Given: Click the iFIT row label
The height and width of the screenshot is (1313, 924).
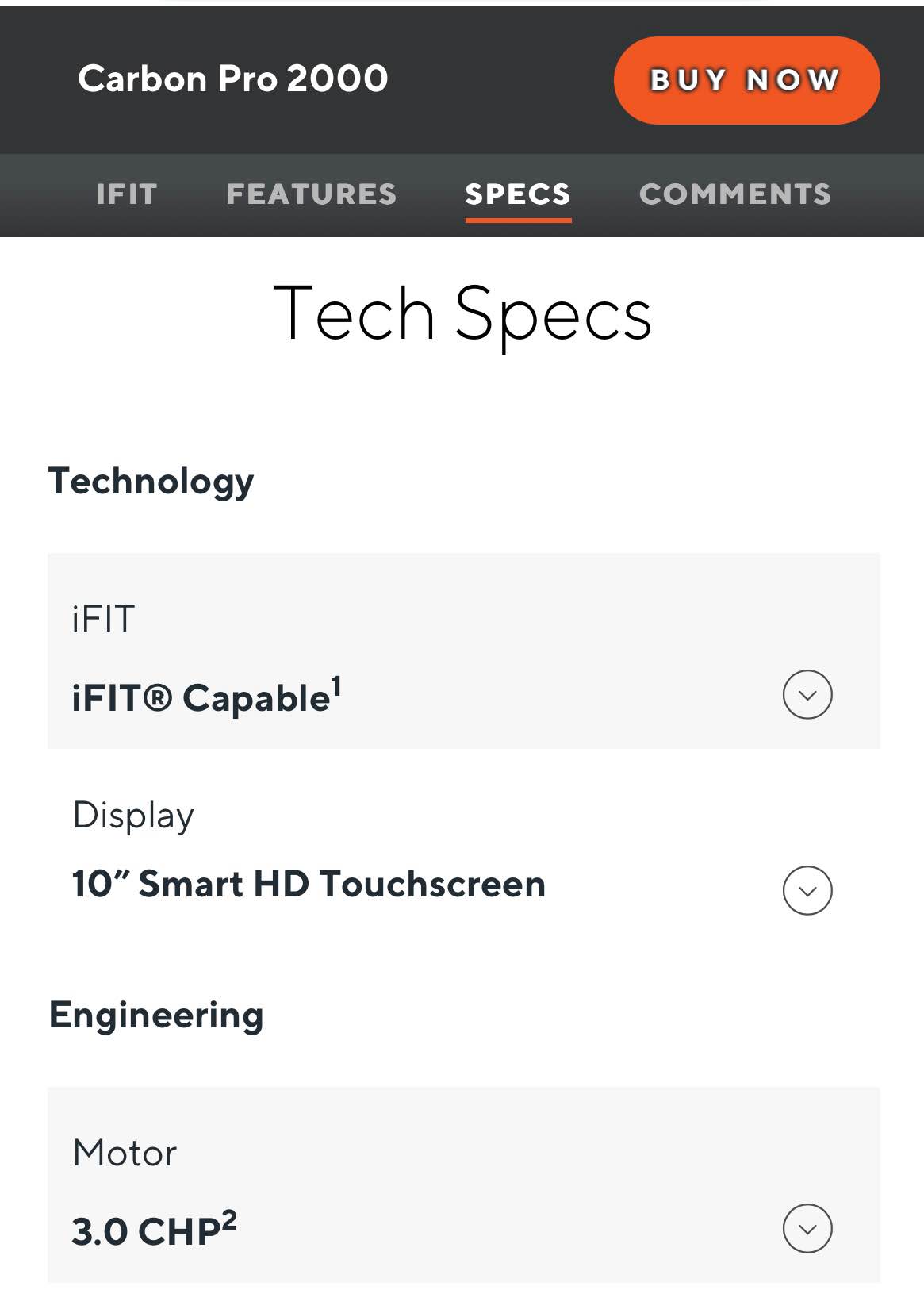Looking at the screenshot, I should [x=103, y=619].
